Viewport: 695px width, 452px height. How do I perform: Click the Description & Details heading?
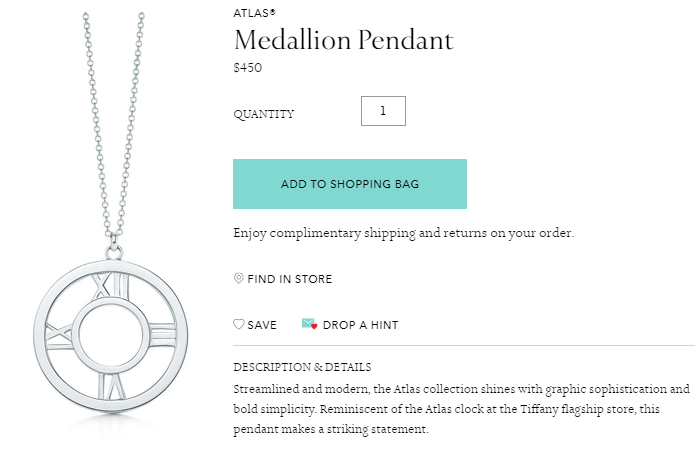pyautogui.click(x=302, y=367)
